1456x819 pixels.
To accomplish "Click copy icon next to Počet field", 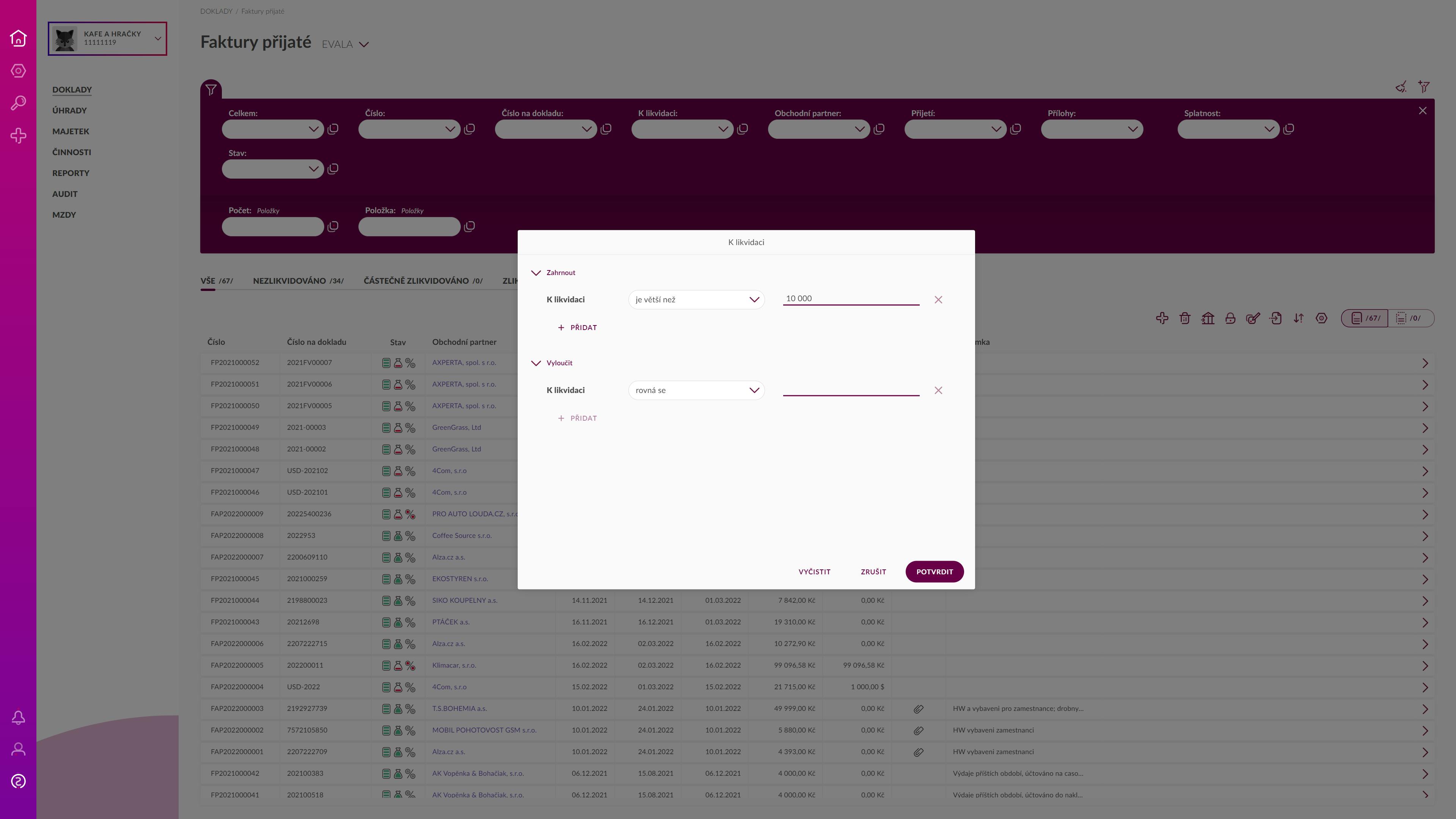I will point(333,226).
